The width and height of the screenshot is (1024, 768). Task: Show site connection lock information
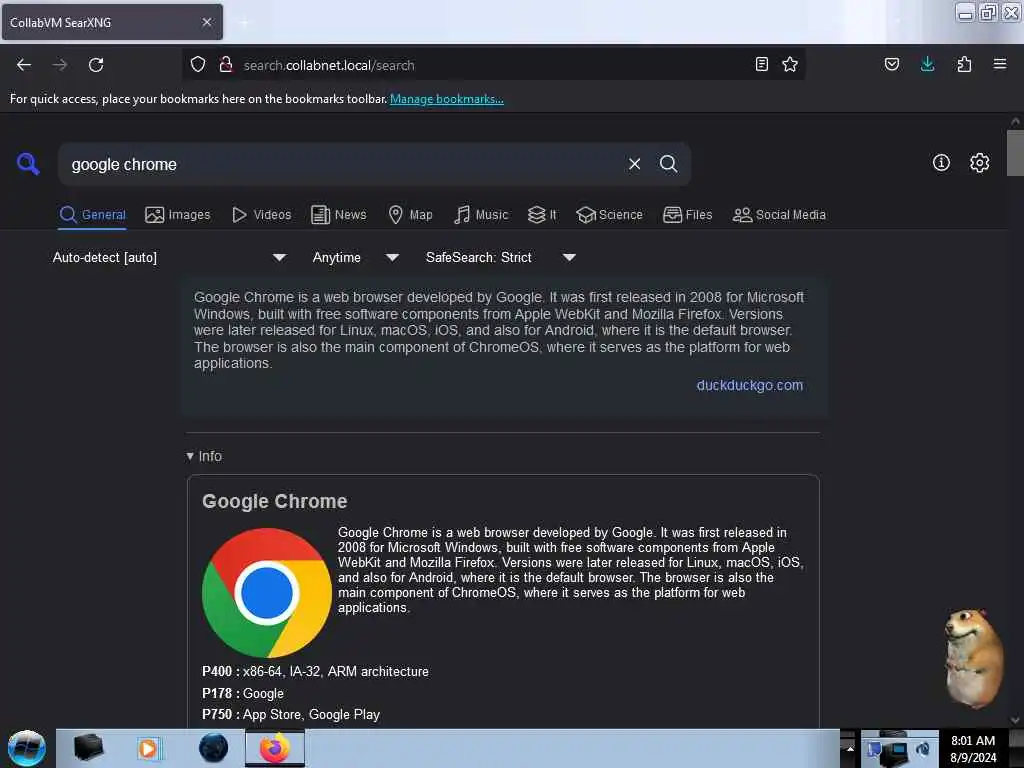pos(226,65)
